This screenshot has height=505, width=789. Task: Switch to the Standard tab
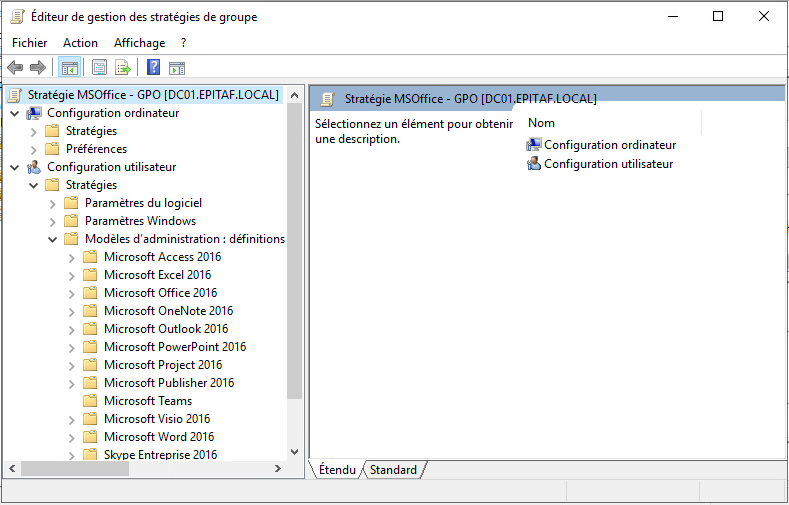393,470
